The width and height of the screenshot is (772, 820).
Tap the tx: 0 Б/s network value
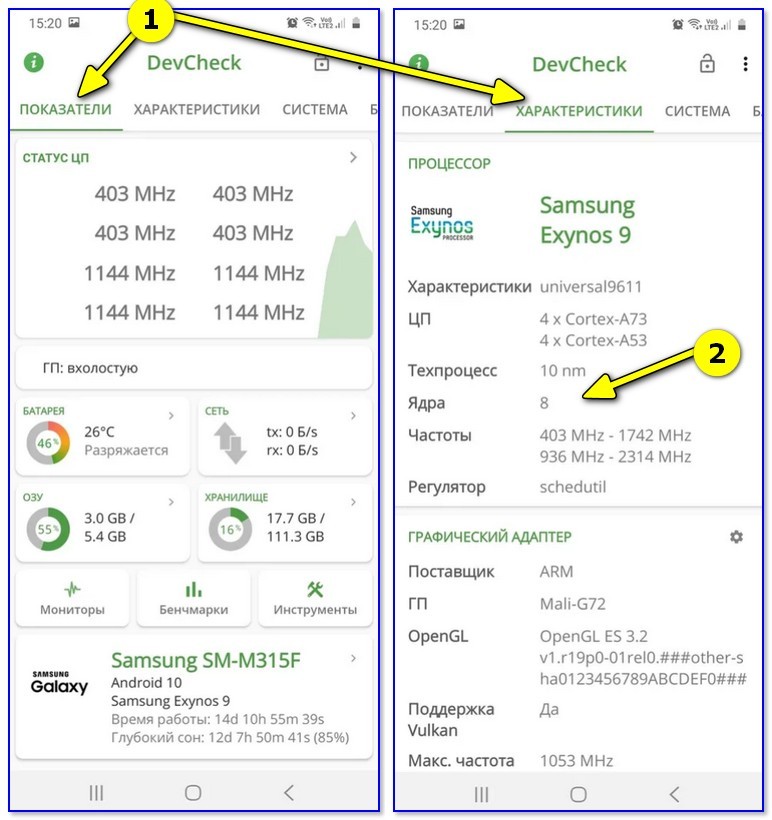[x=292, y=432]
